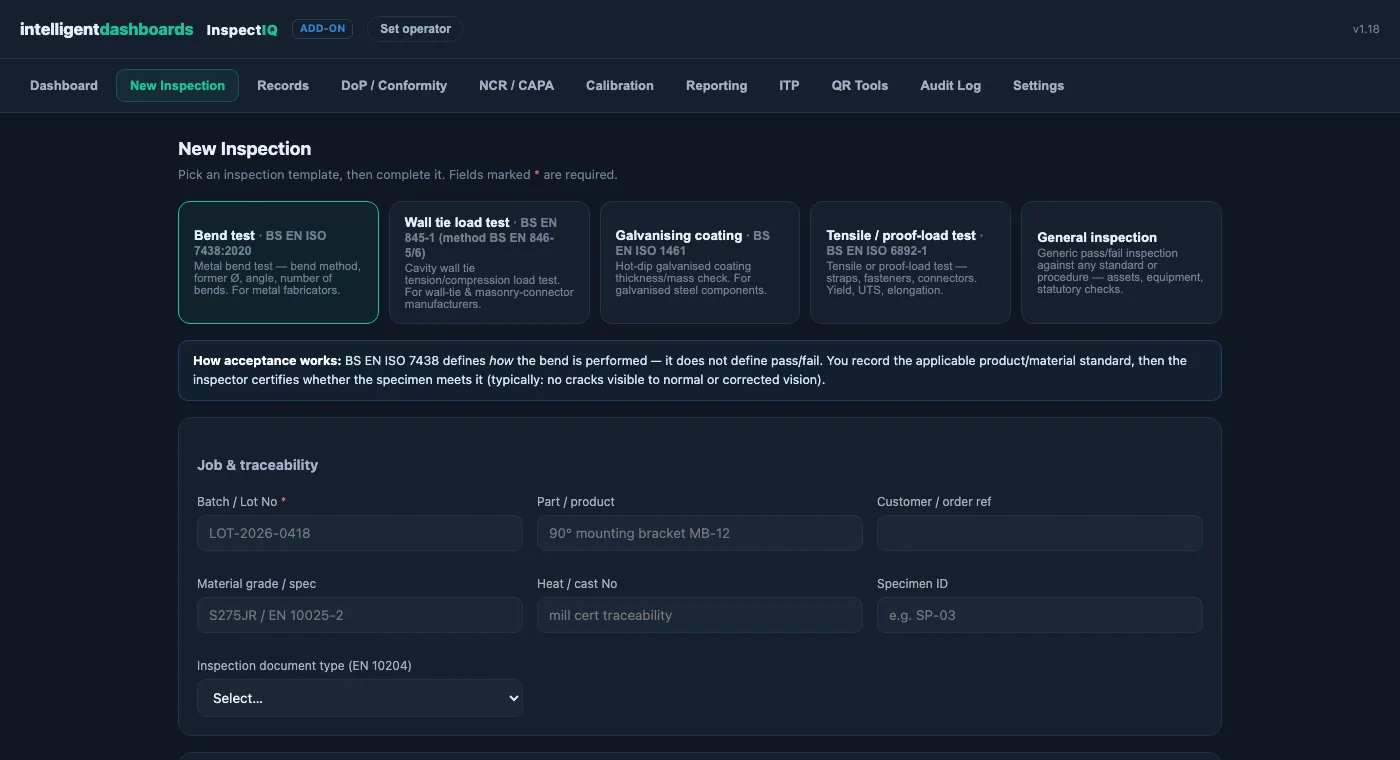Click the Customer / order ref field
Screen dimensions: 1400x760
tap(1040, 533)
